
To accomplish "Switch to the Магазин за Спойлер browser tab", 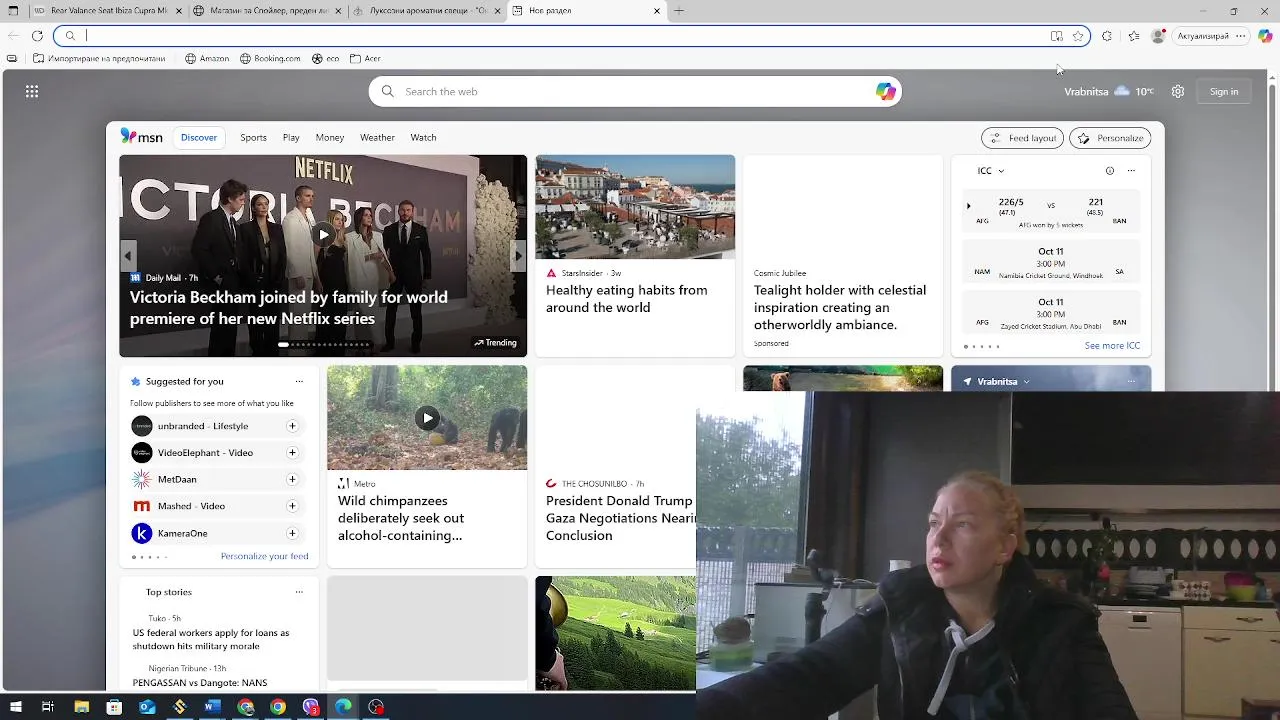I will click(266, 11).
